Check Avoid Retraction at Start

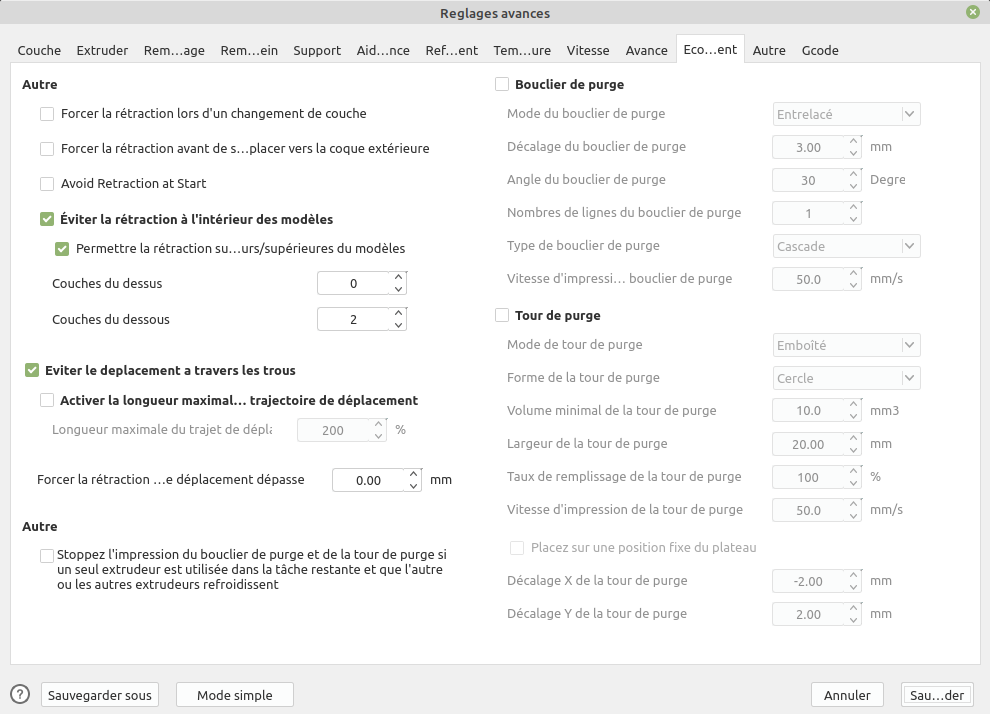pyautogui.click(x=47, y=184)
